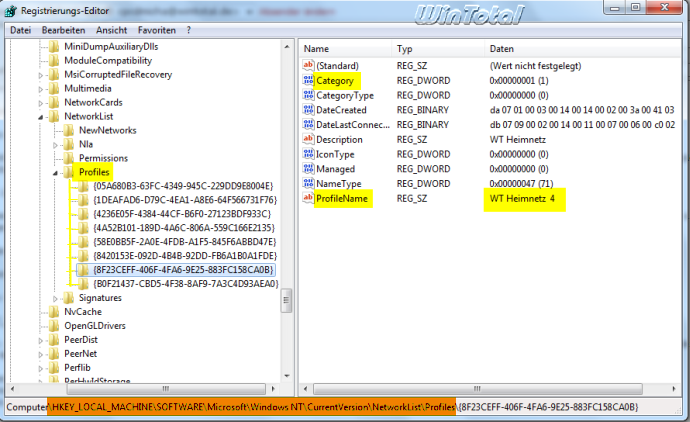Click the folder icon of MiniDumpAuxiliaryDlls
Viewport: 690px width, 422px height.
(54, 47)
